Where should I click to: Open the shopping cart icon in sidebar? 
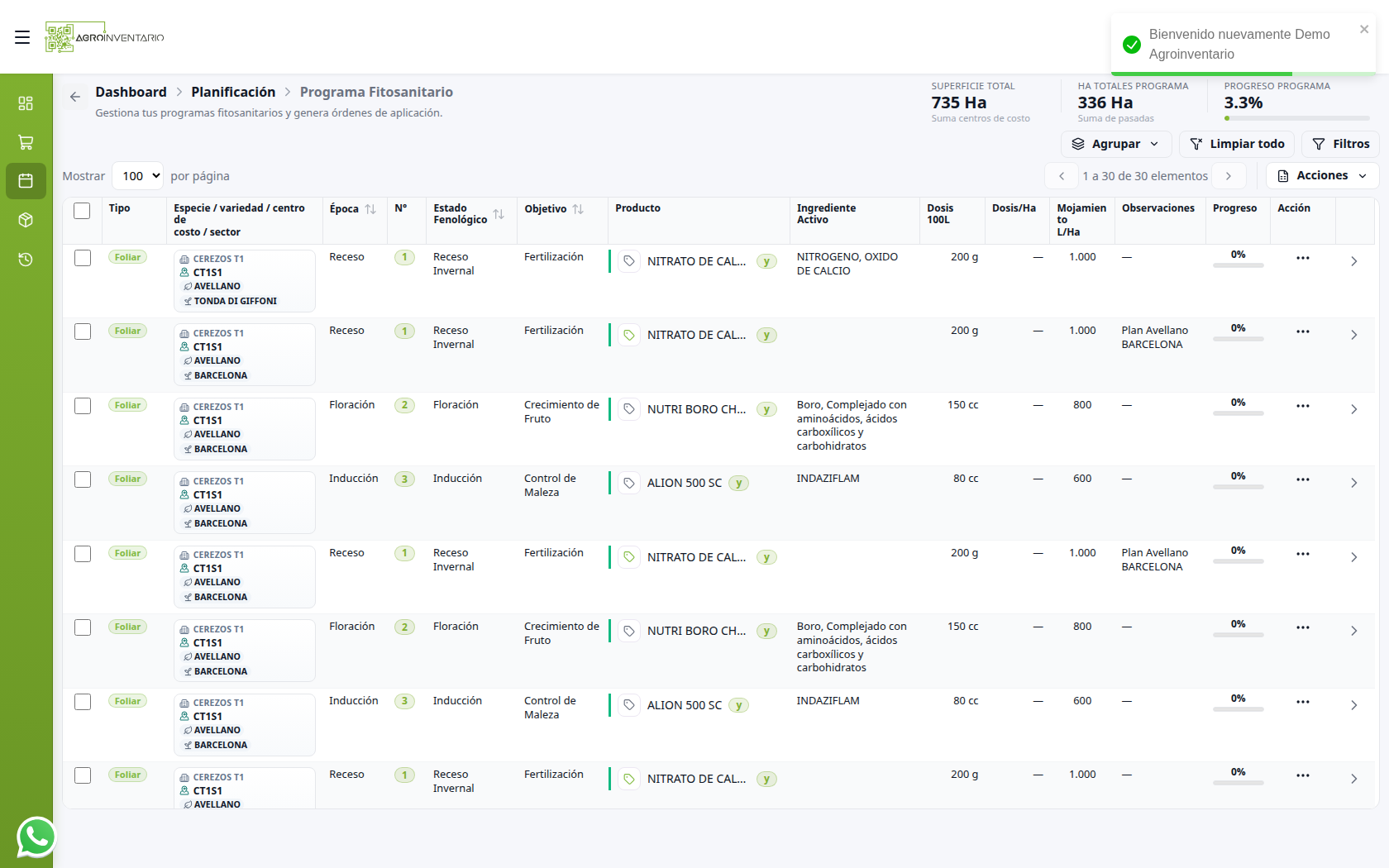pyautogui.click(x=26, y=142)
